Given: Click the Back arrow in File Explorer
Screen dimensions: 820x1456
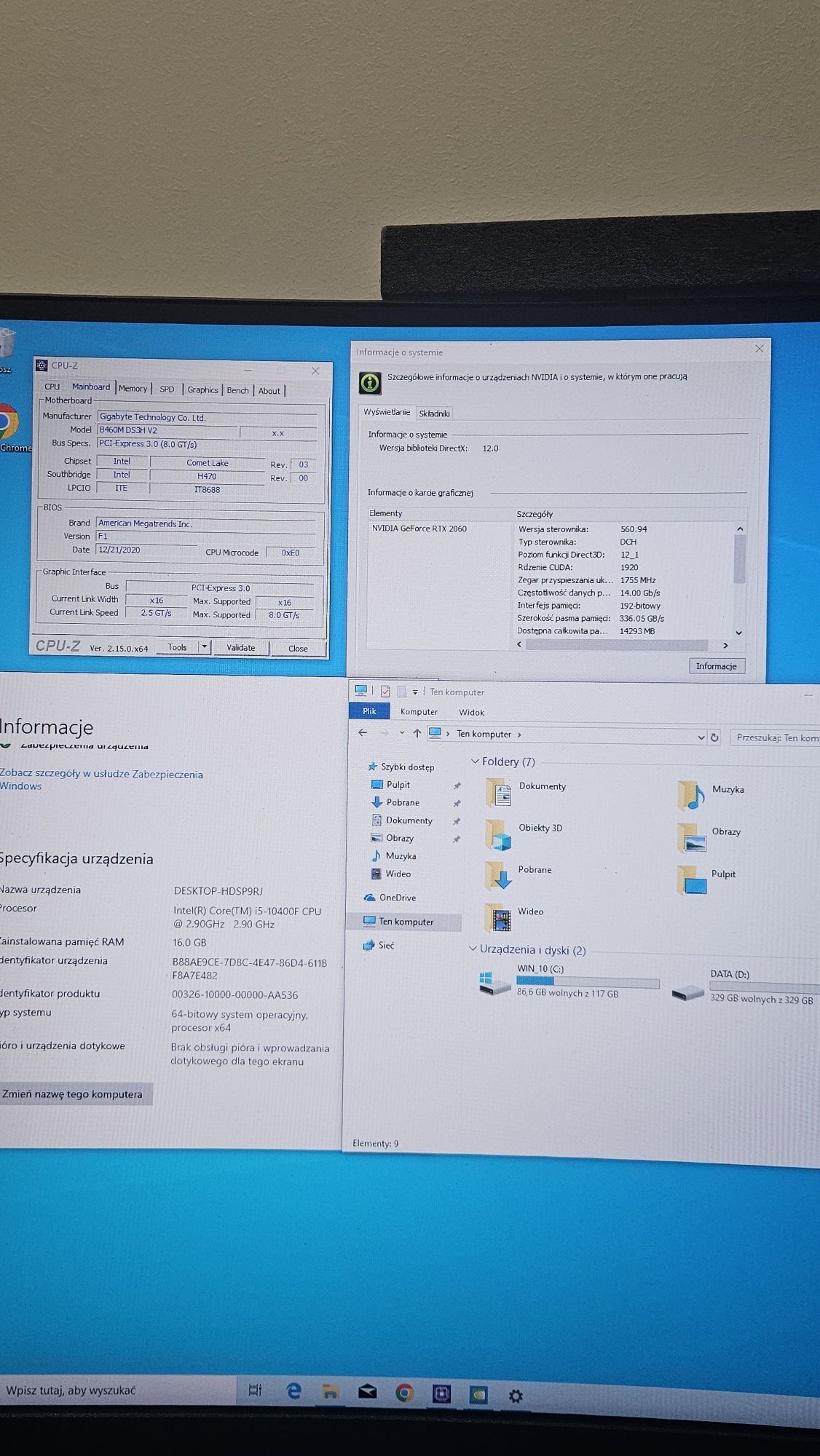Looking at the screenshot, I should click(x=363, y=732).
